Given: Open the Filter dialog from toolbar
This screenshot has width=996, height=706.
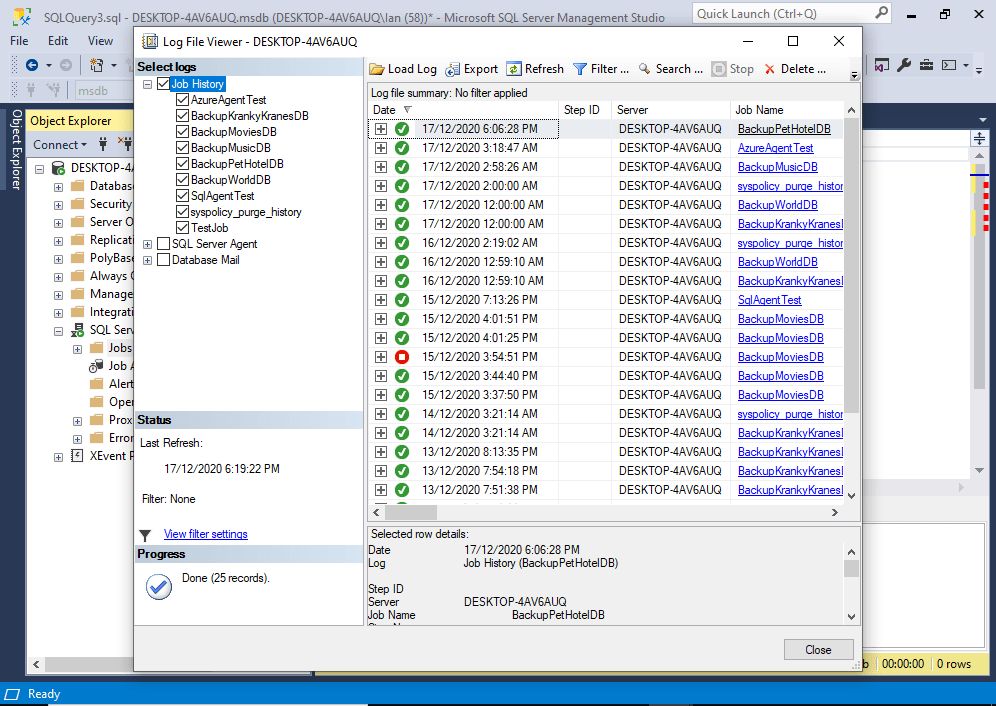Looking at the screenshot, I should click(x=600, y=69).
